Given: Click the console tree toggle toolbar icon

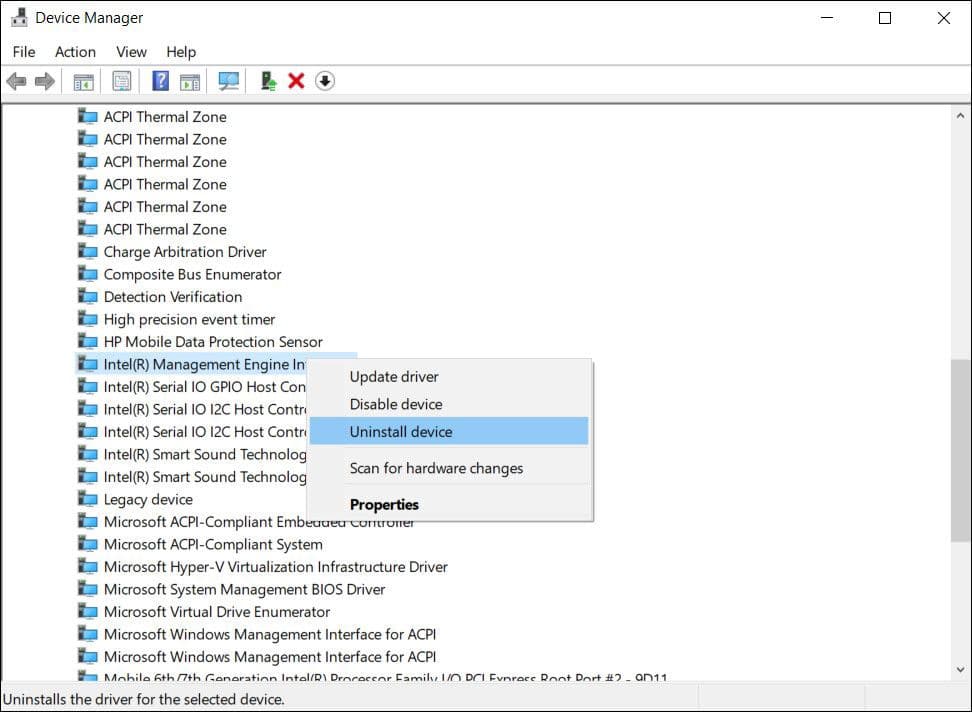Looking at the screenshot, I should pos(83,80).
